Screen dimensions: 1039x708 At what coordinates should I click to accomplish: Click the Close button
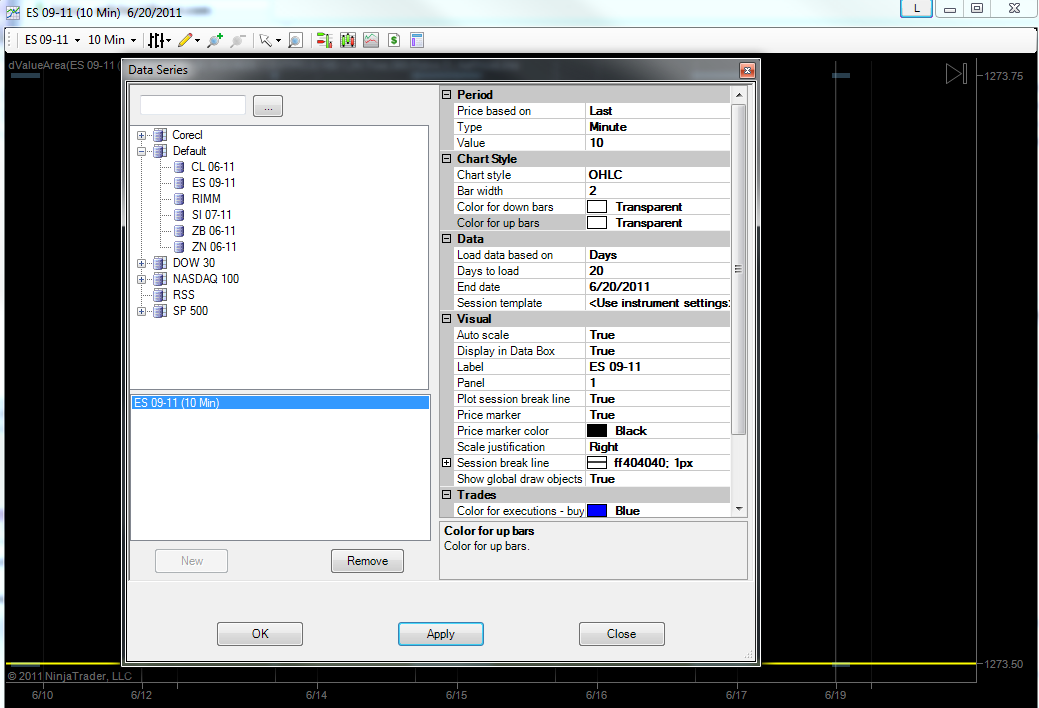622,634
